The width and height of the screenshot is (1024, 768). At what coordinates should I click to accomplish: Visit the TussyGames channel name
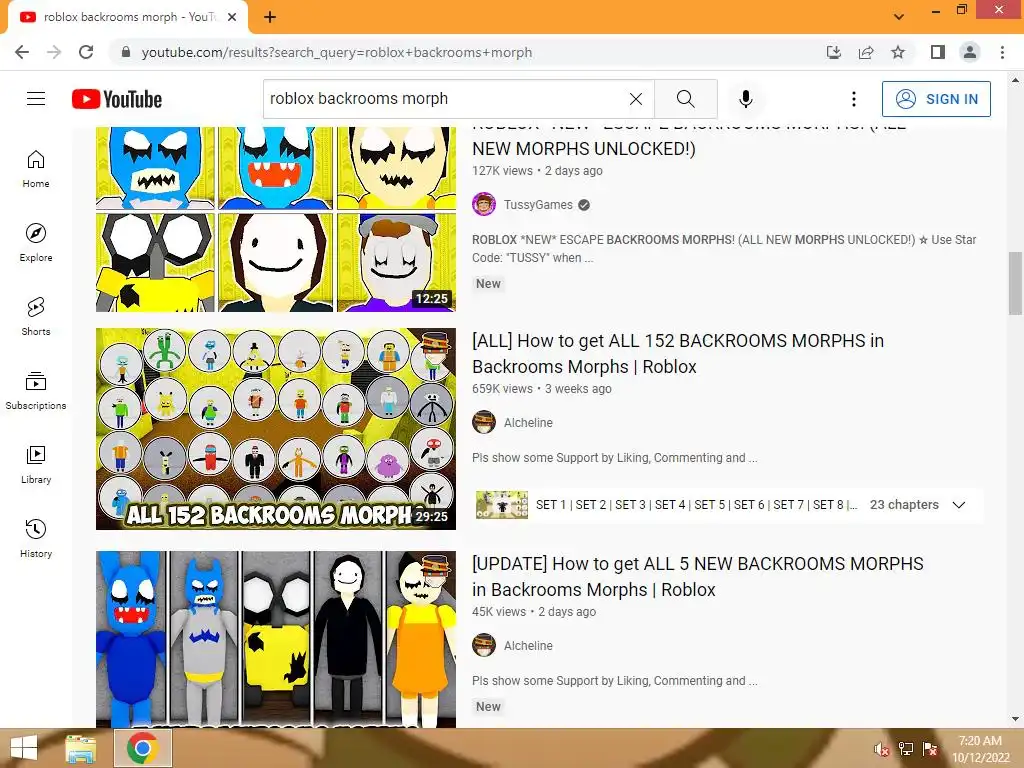click(x=538, y=204)
